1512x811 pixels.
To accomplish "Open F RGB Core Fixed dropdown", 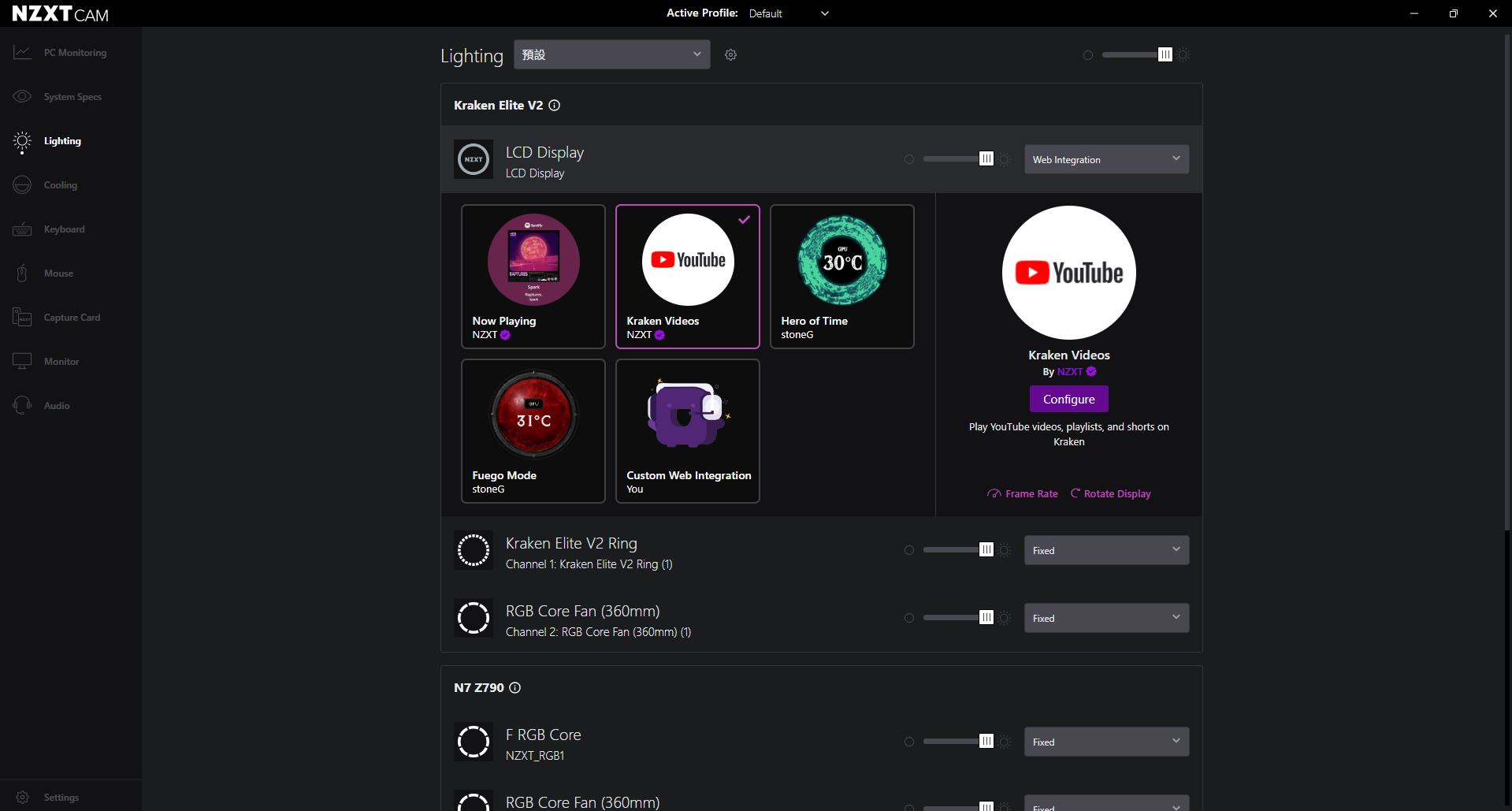I will click(x=1106, y=742).
